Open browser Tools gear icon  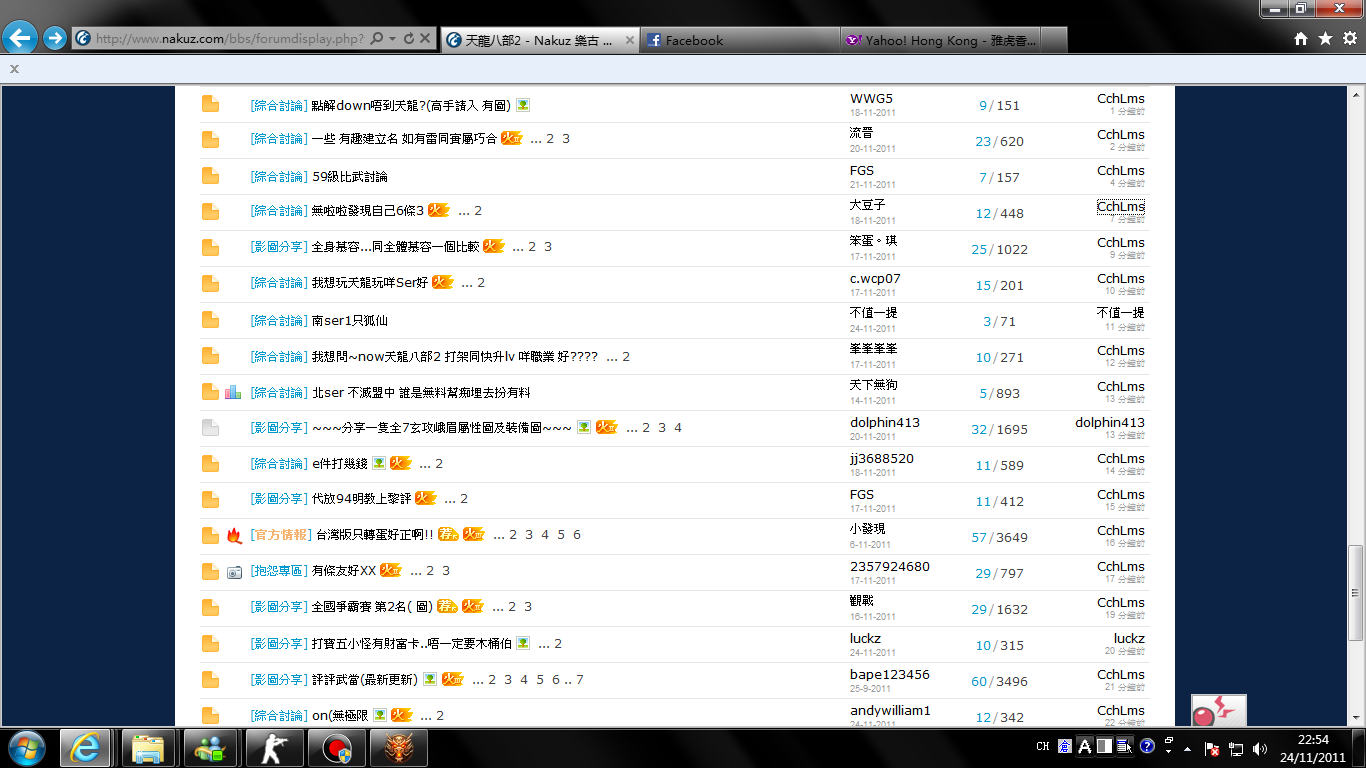pos(1350,39)
